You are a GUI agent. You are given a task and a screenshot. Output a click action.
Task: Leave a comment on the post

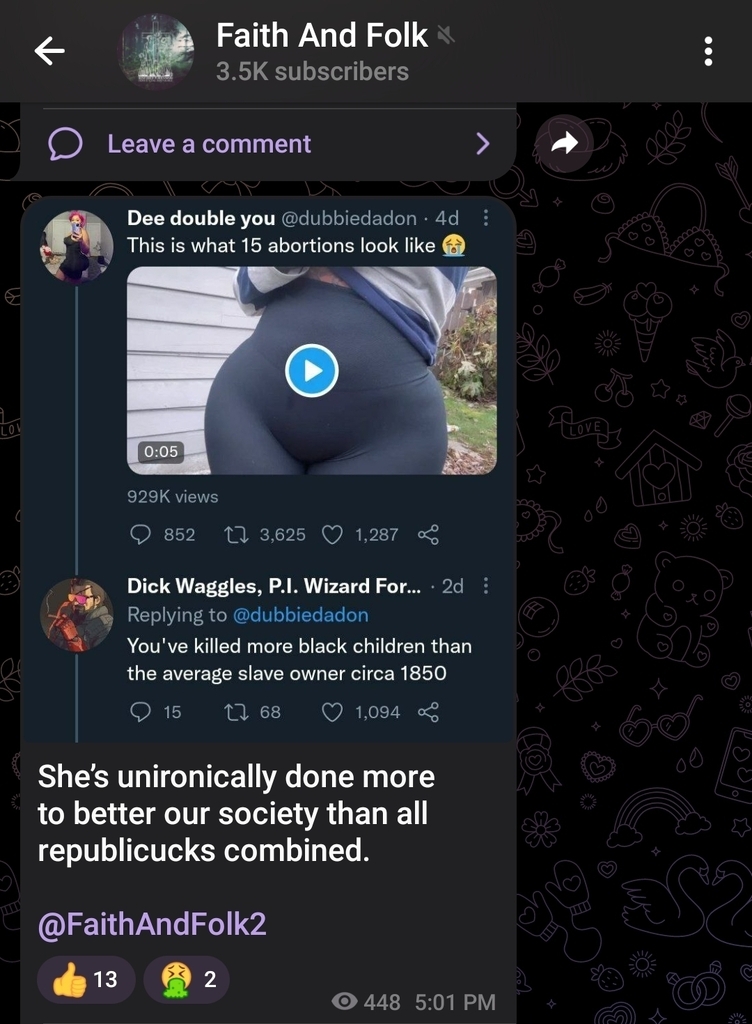pyautogui.click(x=268, y=144)
